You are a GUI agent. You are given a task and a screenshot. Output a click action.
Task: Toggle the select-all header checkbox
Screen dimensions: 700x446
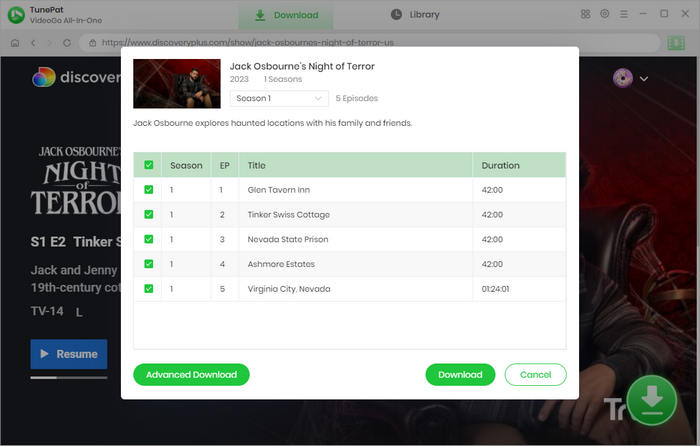point(149,165)
